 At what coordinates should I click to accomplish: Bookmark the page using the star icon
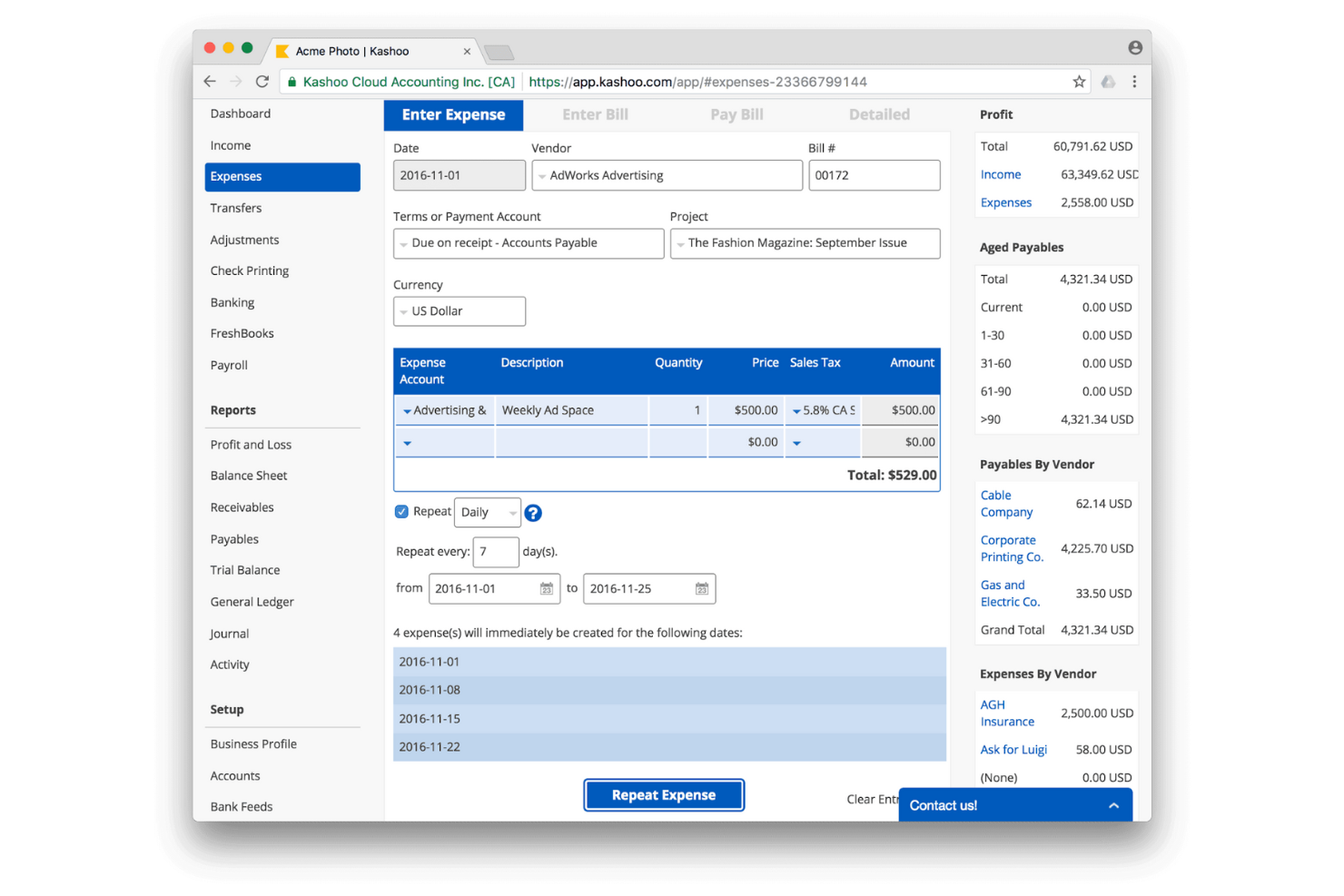[x=1079, y=82]
